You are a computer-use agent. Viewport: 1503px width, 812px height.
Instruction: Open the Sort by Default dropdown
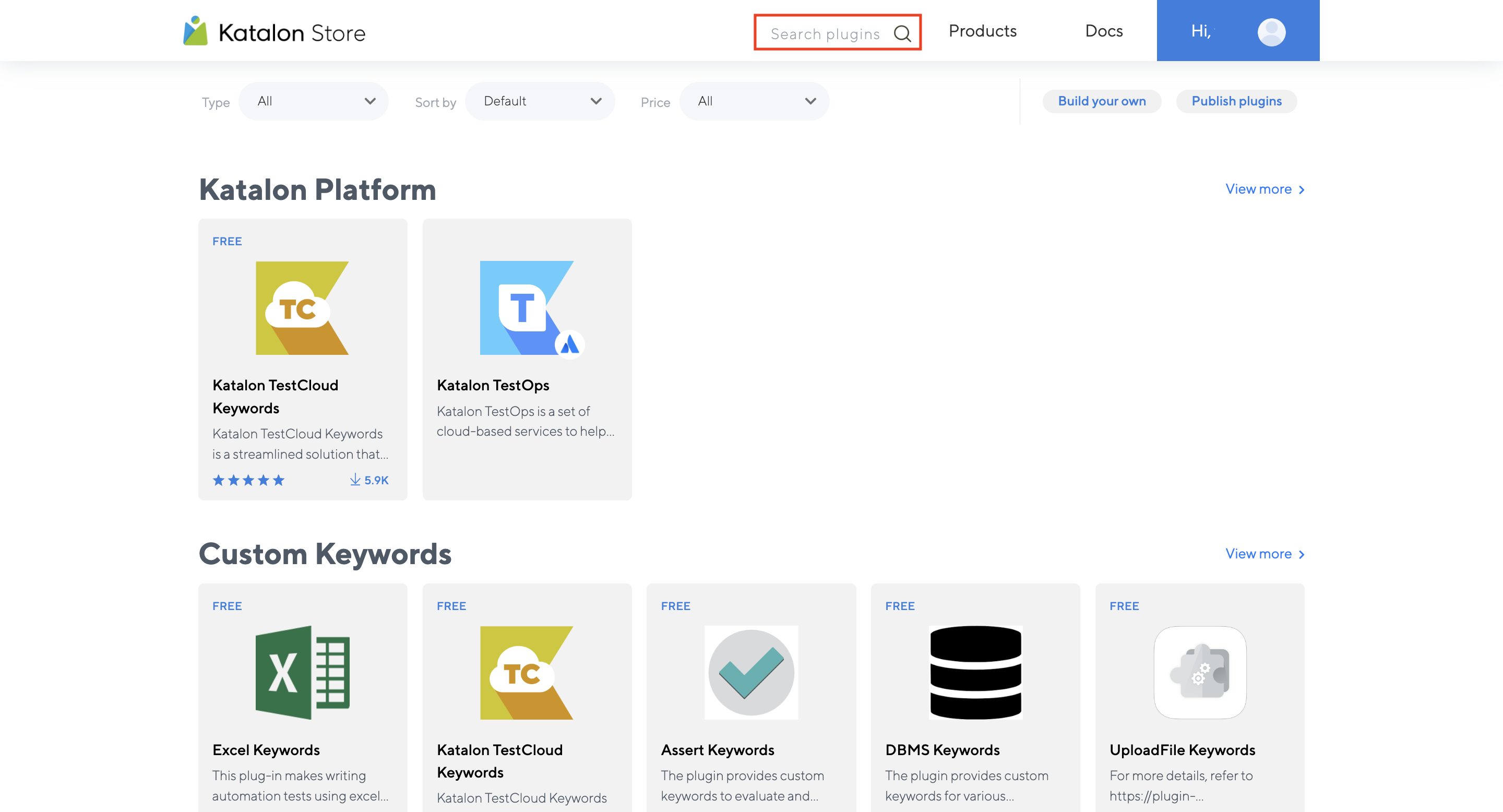pos(540,101)
